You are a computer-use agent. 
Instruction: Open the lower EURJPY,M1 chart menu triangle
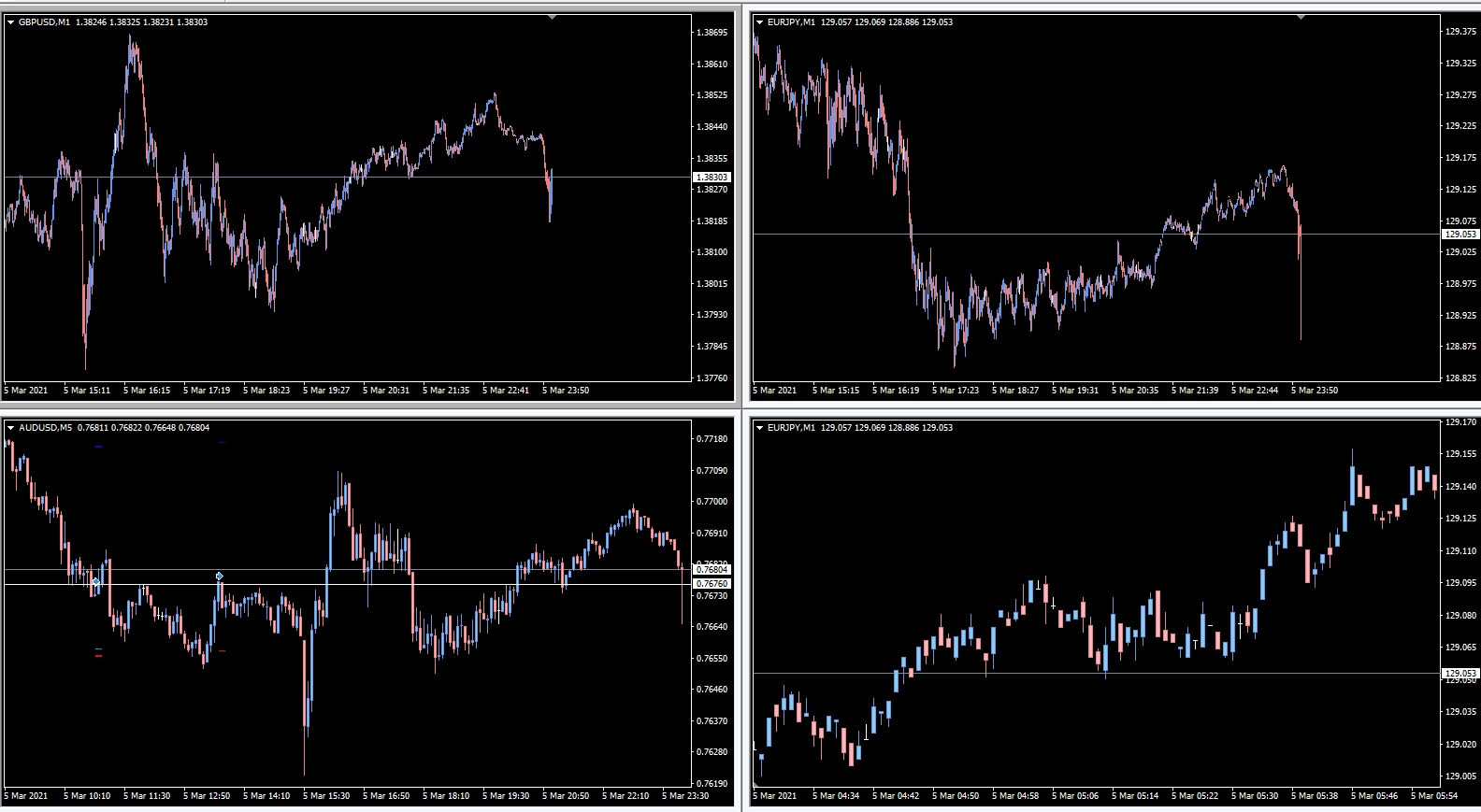click(x=759, y=428)
